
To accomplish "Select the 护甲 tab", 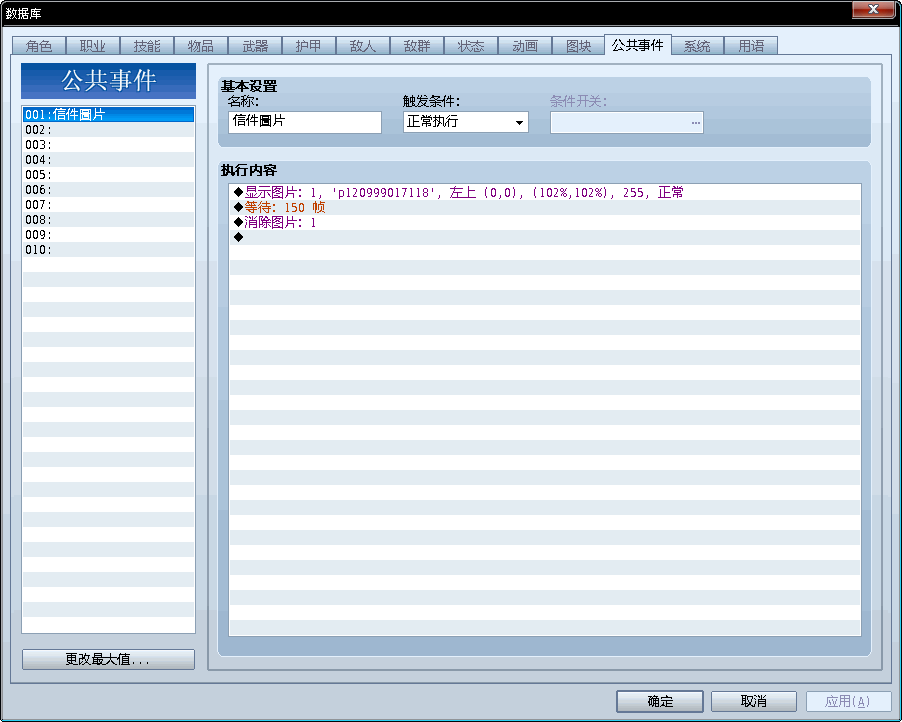I will [x=309, y=45].
